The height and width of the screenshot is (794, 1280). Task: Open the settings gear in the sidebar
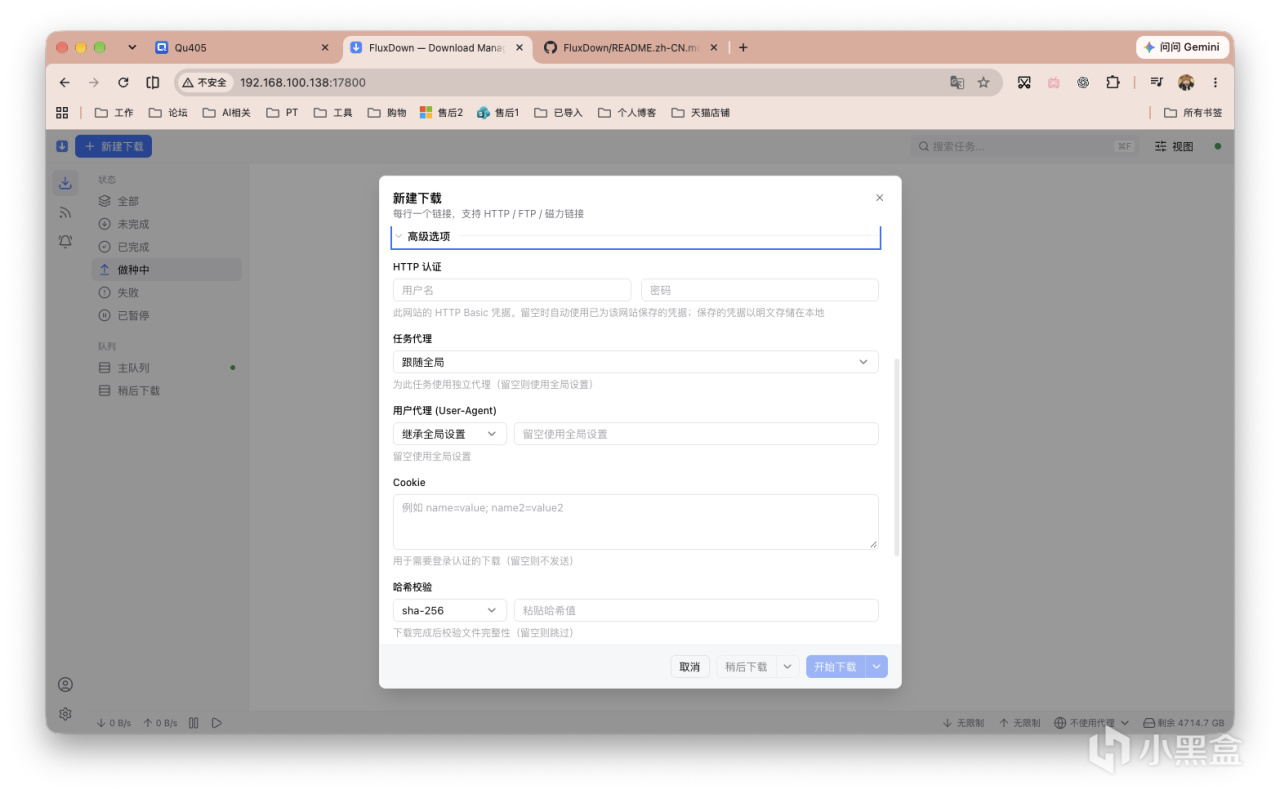pyautogui.click(x=65, y=713)
